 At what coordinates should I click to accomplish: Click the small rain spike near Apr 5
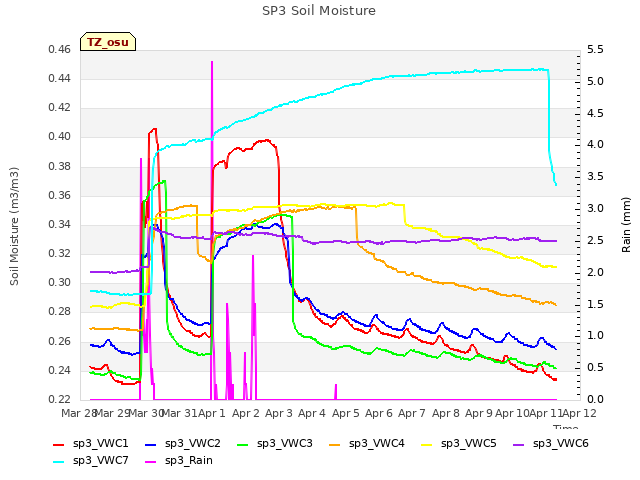click(x=336, y=391)
